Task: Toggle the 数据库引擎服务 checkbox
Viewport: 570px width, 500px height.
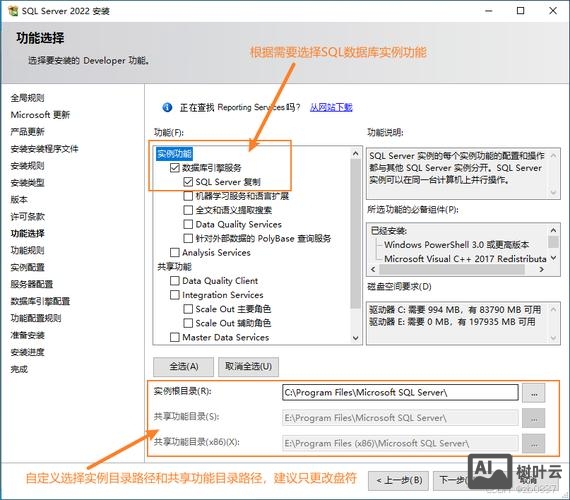Action: coord(175,168)
